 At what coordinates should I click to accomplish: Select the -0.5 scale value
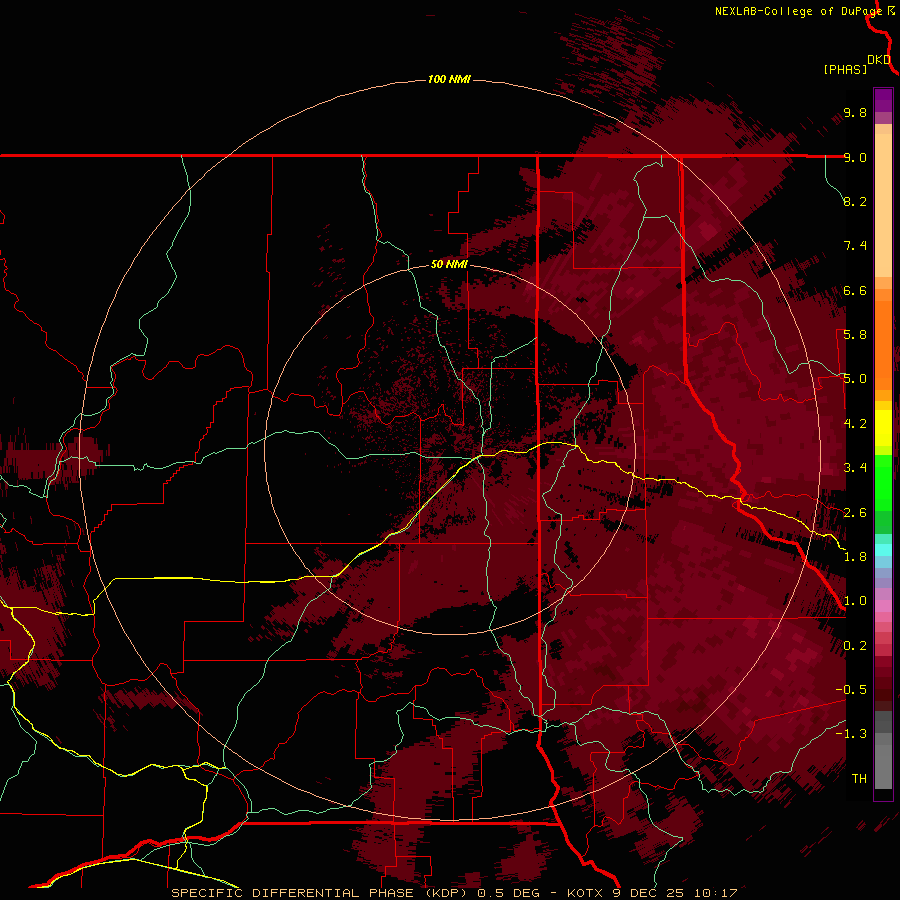click(851, 690)
